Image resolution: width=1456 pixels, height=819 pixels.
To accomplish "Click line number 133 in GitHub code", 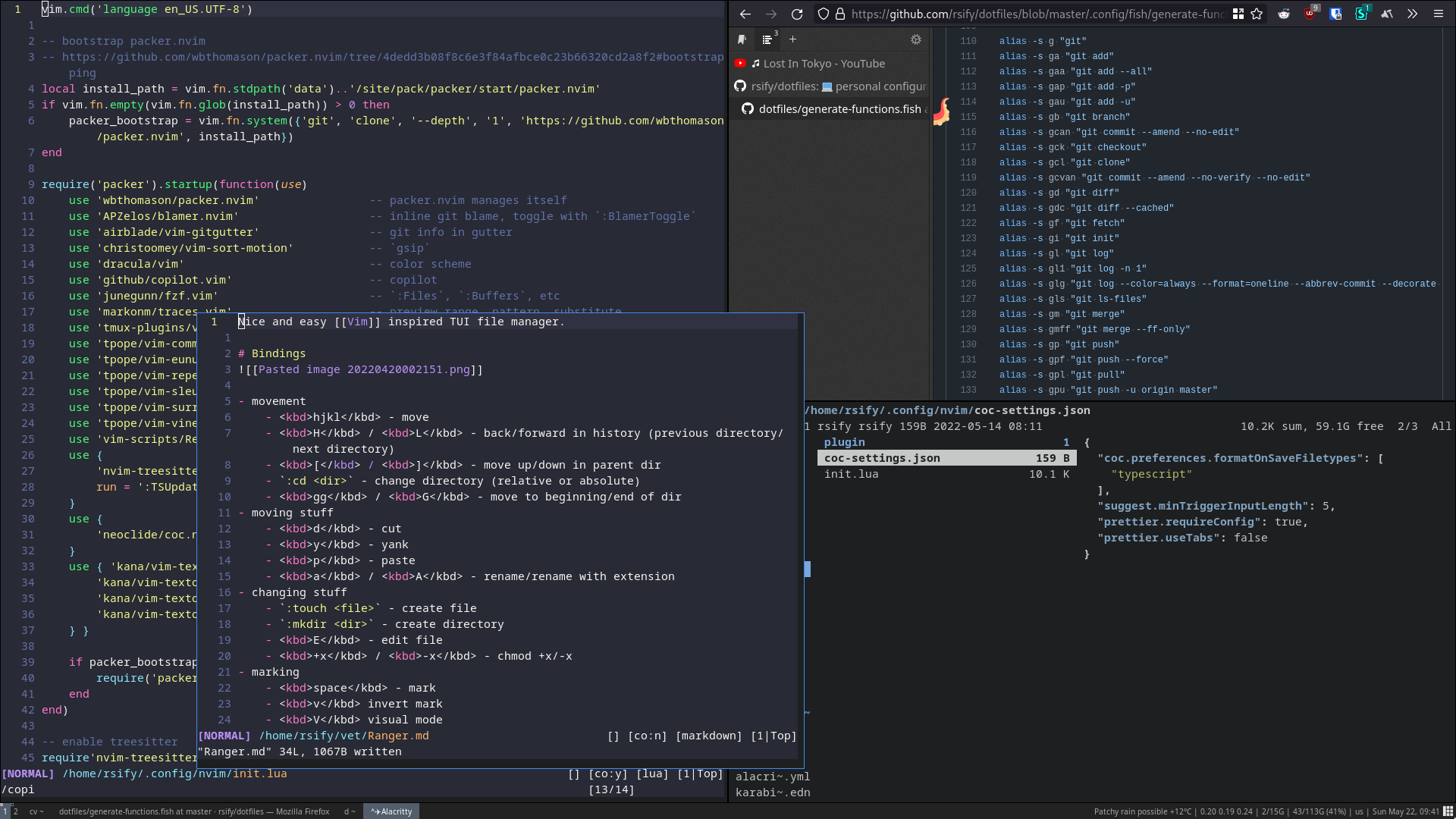I will (x=968, y=390).
